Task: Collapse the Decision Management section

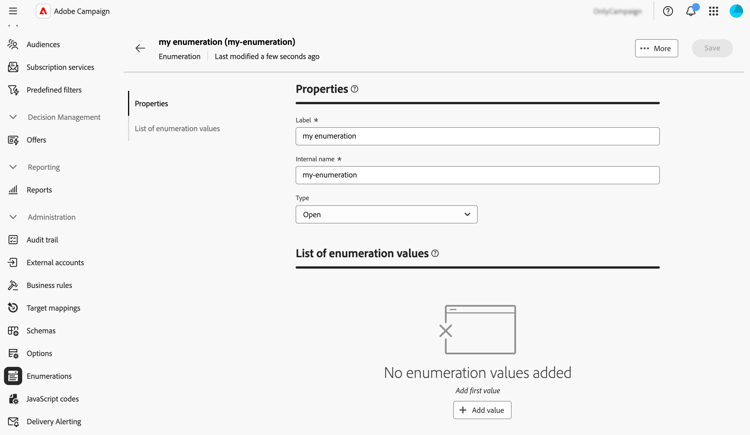Action: (13, 117)
